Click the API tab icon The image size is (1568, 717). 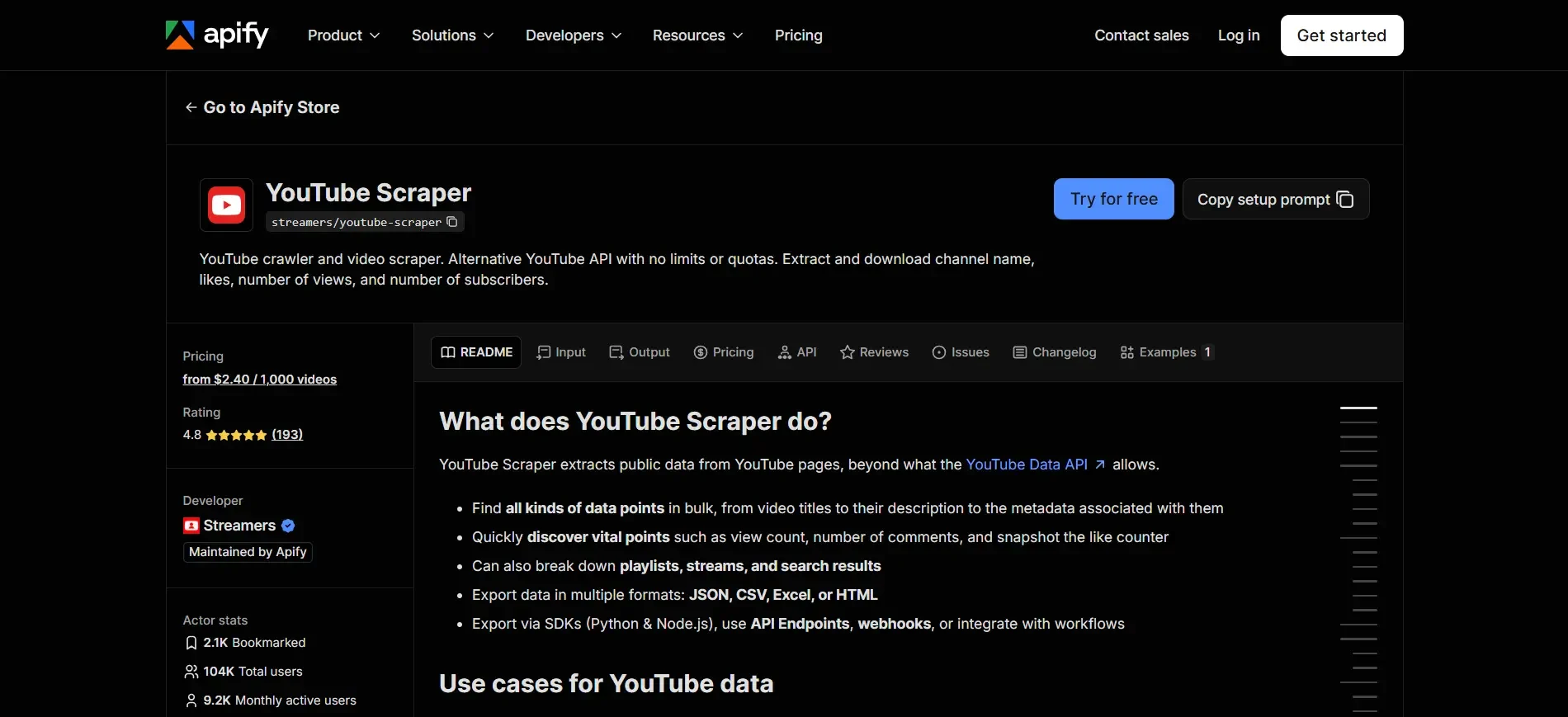(x=785, y=352)
